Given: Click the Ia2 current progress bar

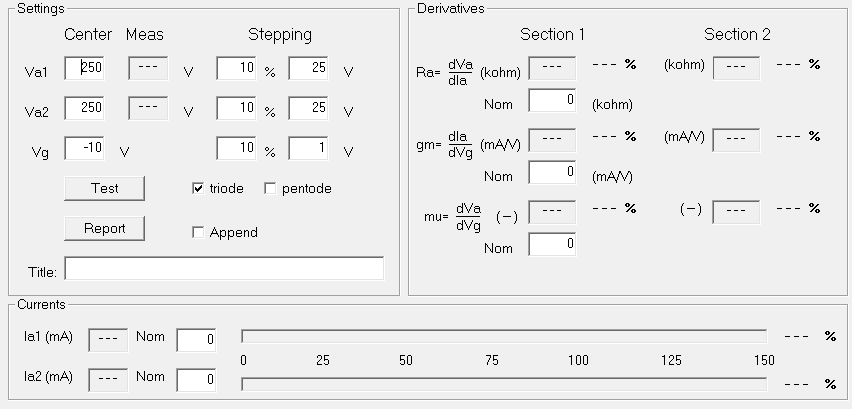Looking at the screenshot, I should 504,382.
